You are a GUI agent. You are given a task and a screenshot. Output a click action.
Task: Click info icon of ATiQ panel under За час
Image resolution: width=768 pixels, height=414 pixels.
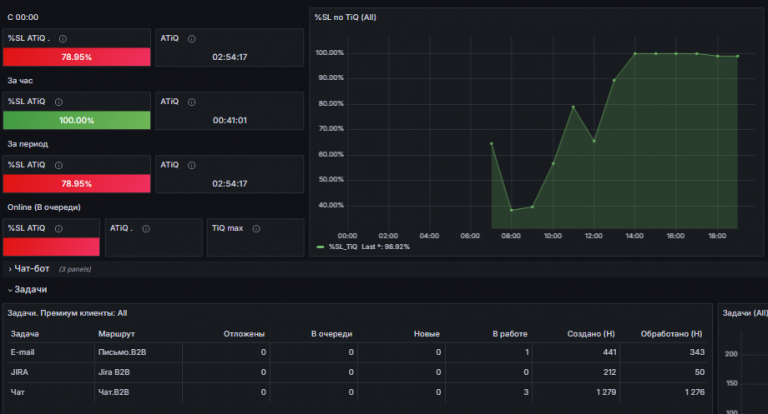pos(192,102)
